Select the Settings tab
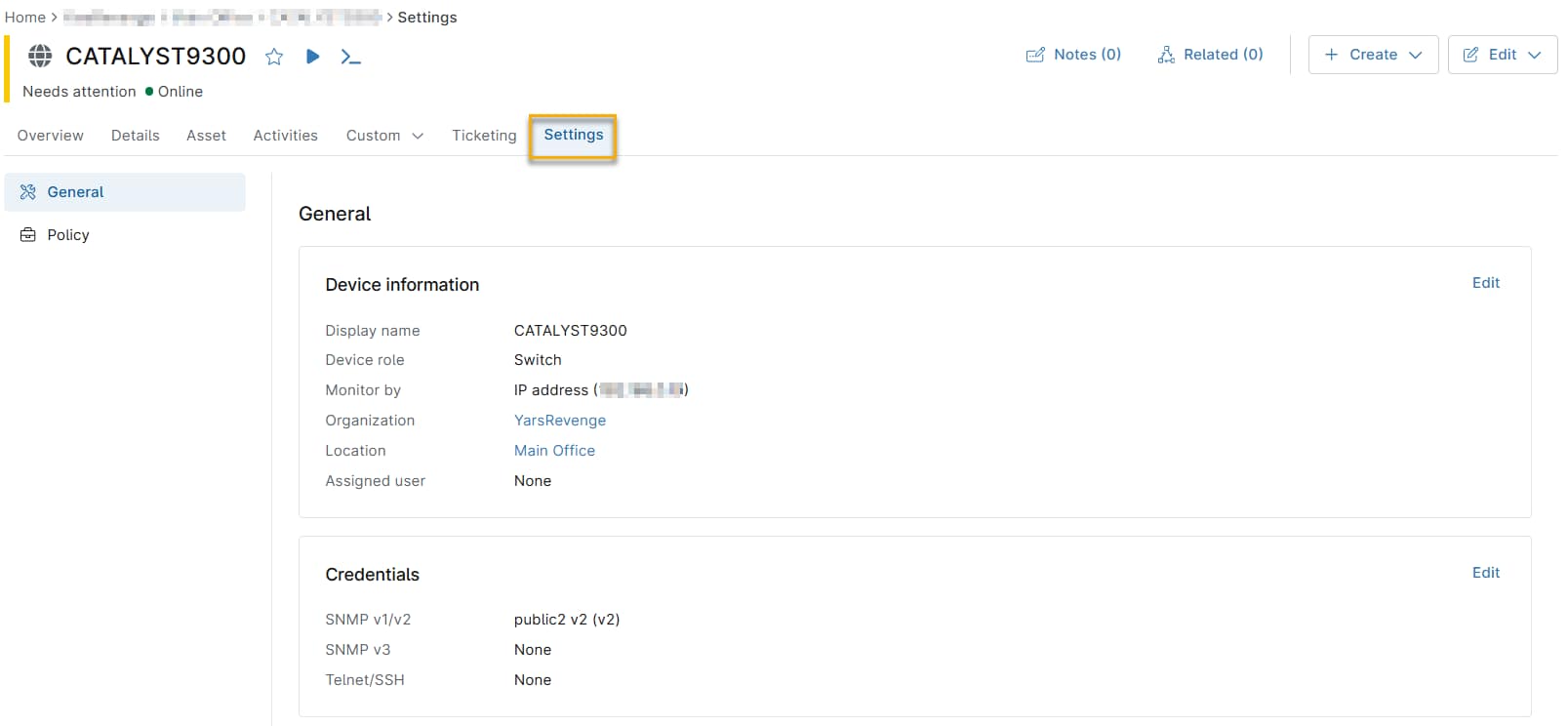This screenshot has width=1568, height=726. (x=574, y=135)
